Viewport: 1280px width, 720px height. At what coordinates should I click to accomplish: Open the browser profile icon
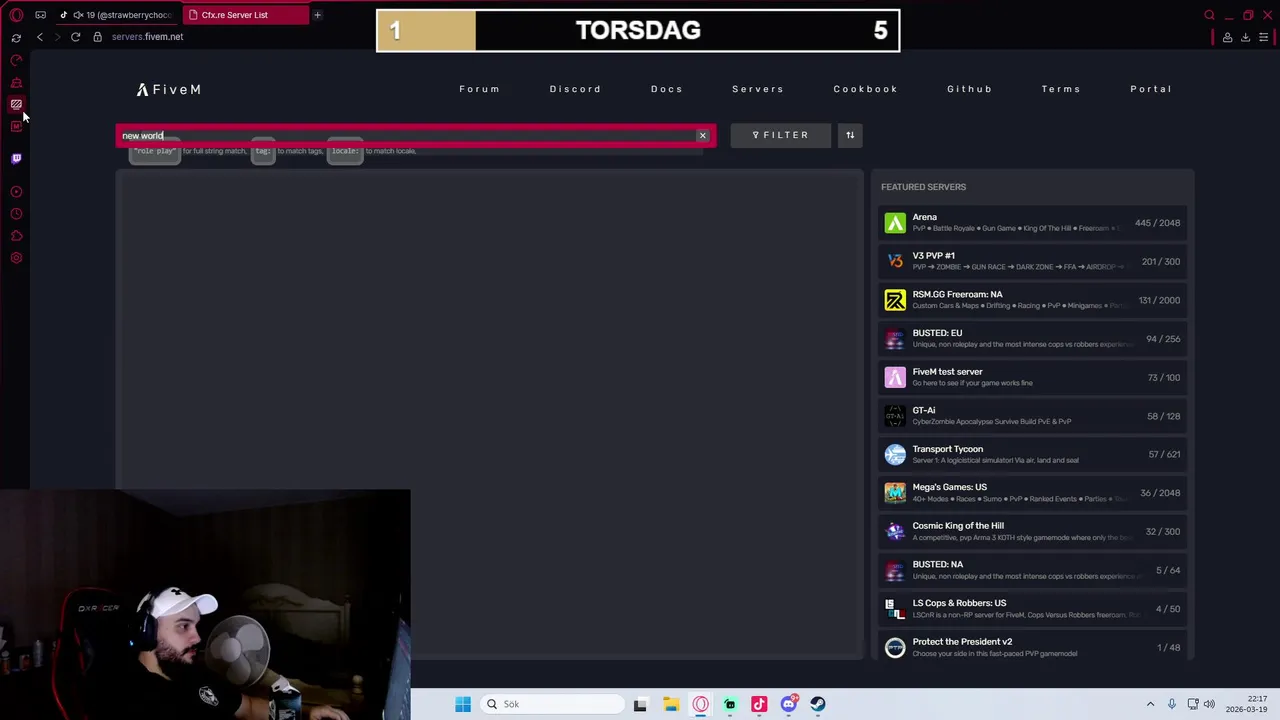[1227, 37]
